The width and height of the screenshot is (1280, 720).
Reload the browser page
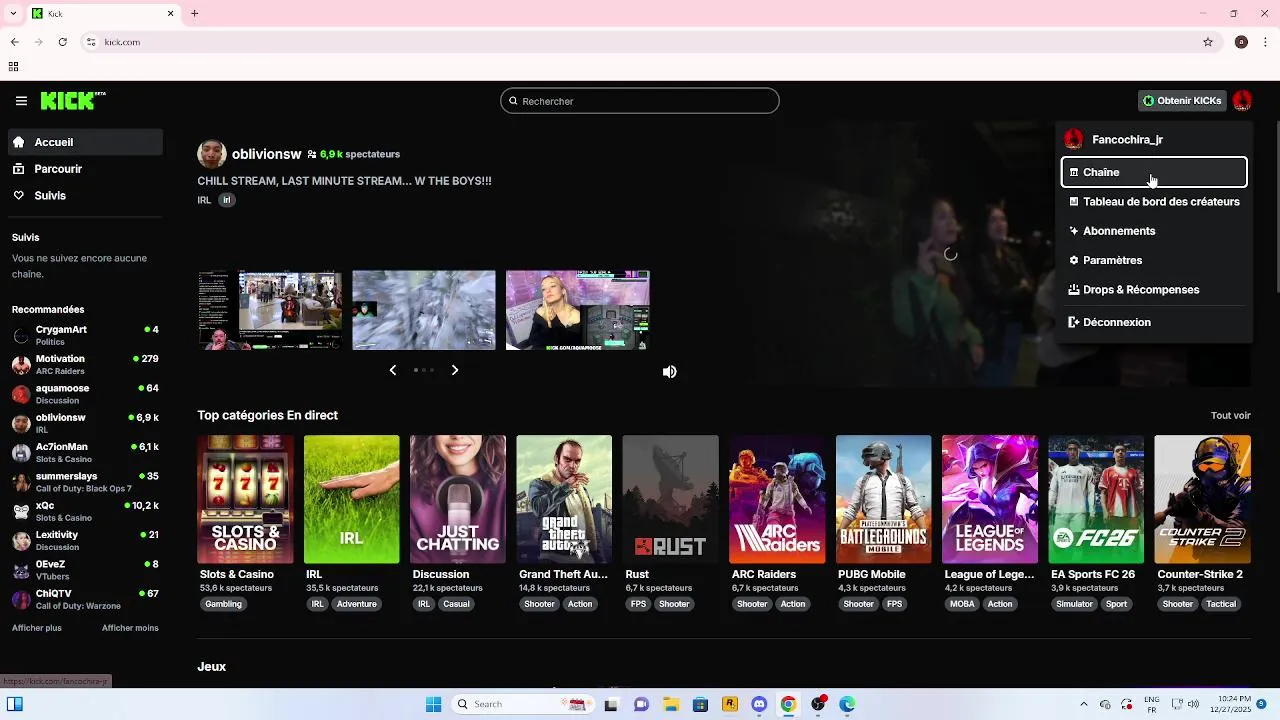[x=63, y=42]
